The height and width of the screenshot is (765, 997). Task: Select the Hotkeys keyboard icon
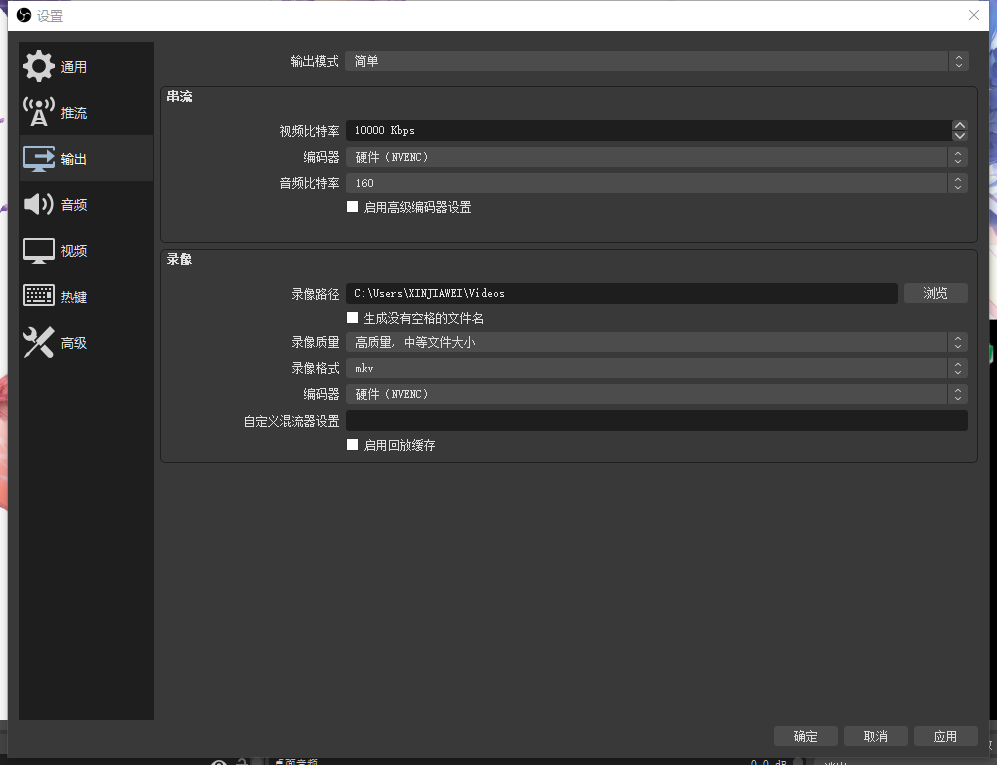click(39, 297)
